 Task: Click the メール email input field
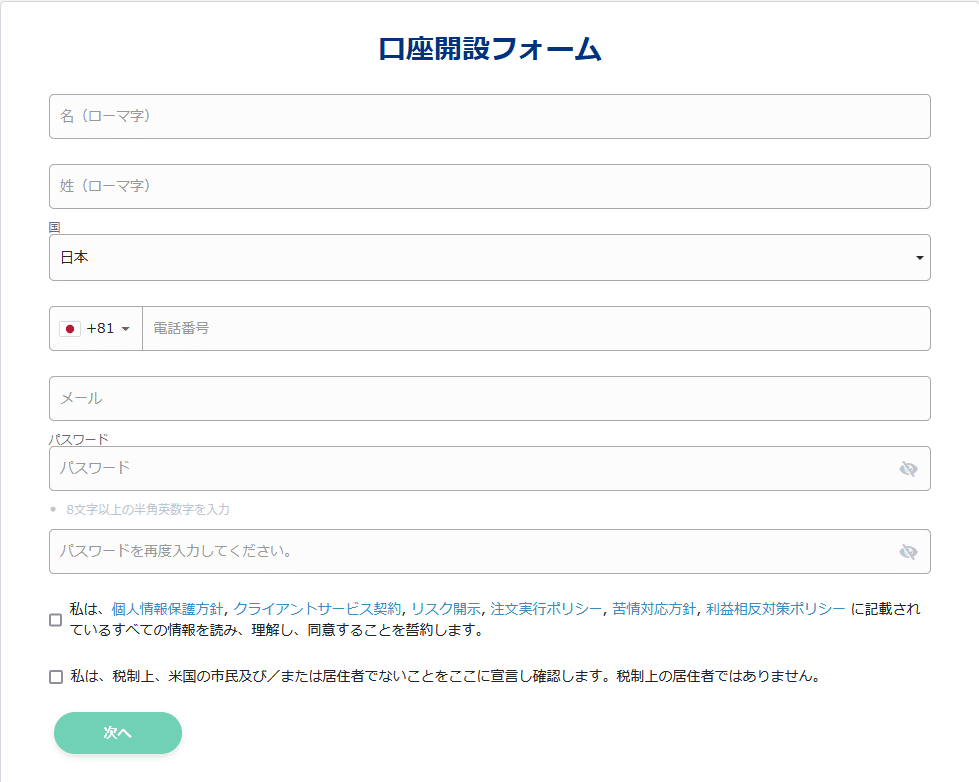490,398
